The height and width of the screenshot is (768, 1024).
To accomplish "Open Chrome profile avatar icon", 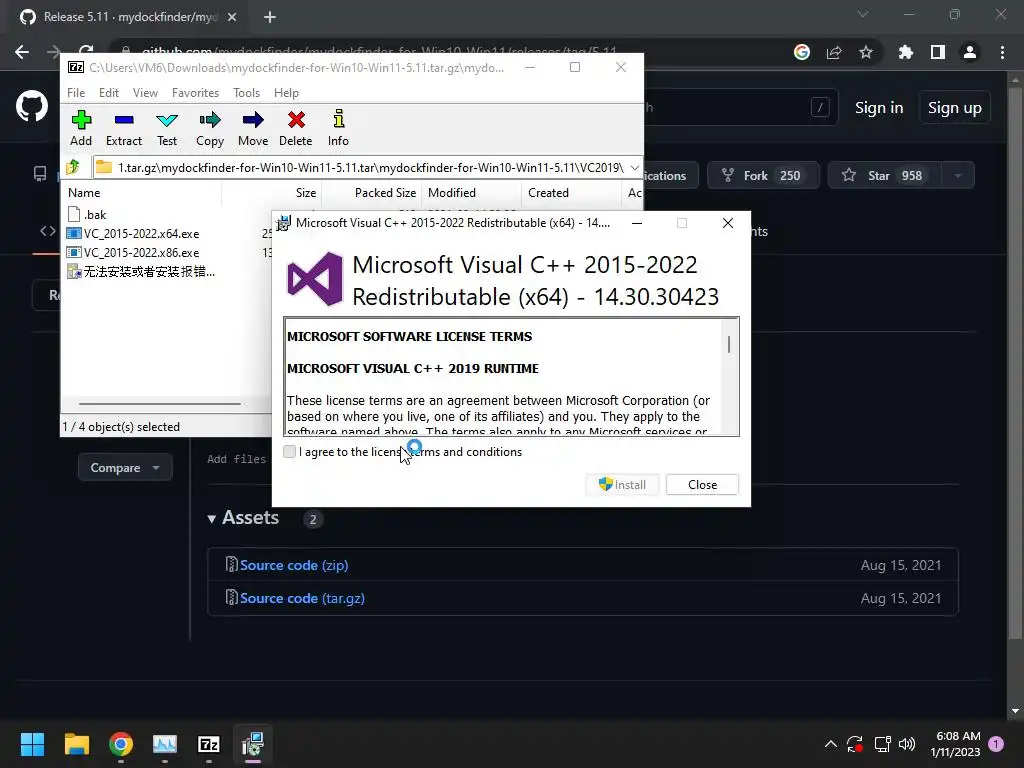I will coord(970,52).
